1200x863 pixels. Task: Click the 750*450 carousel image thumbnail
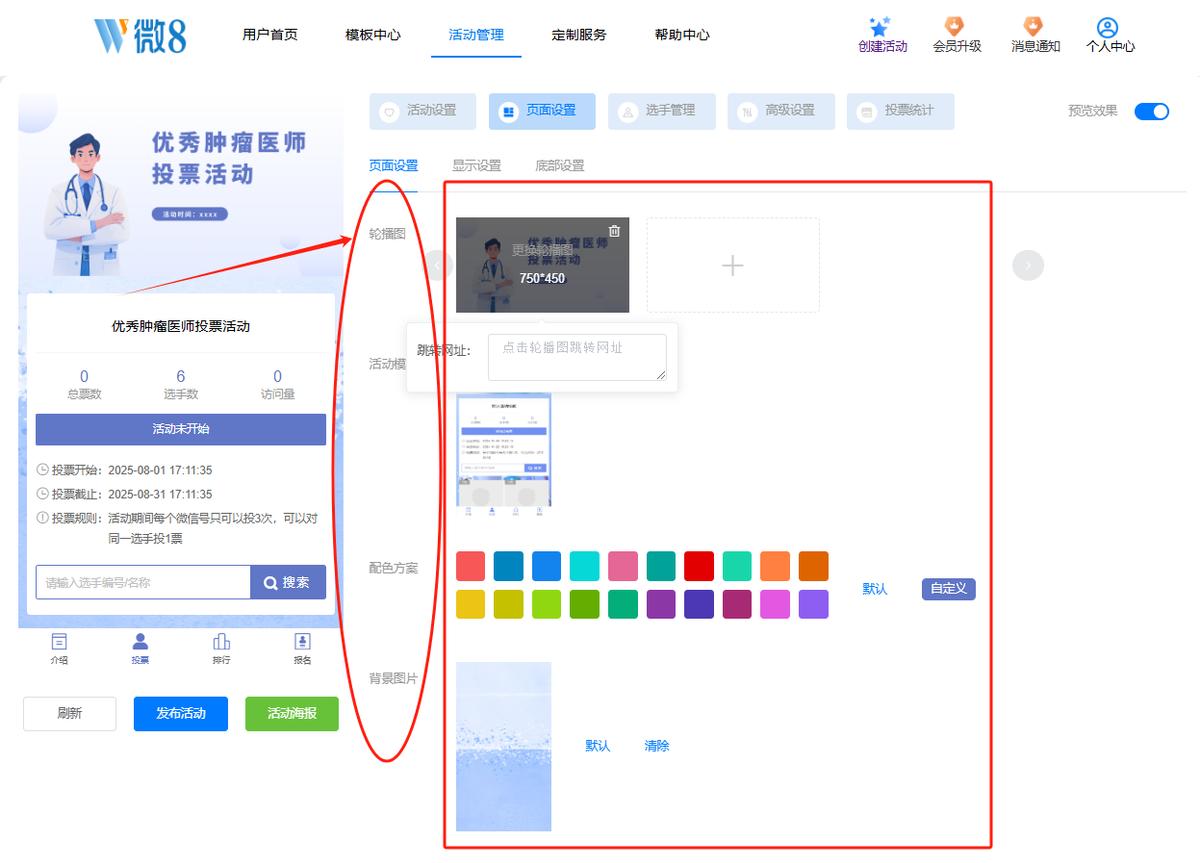pyautogui.click(x=543, y=265)
